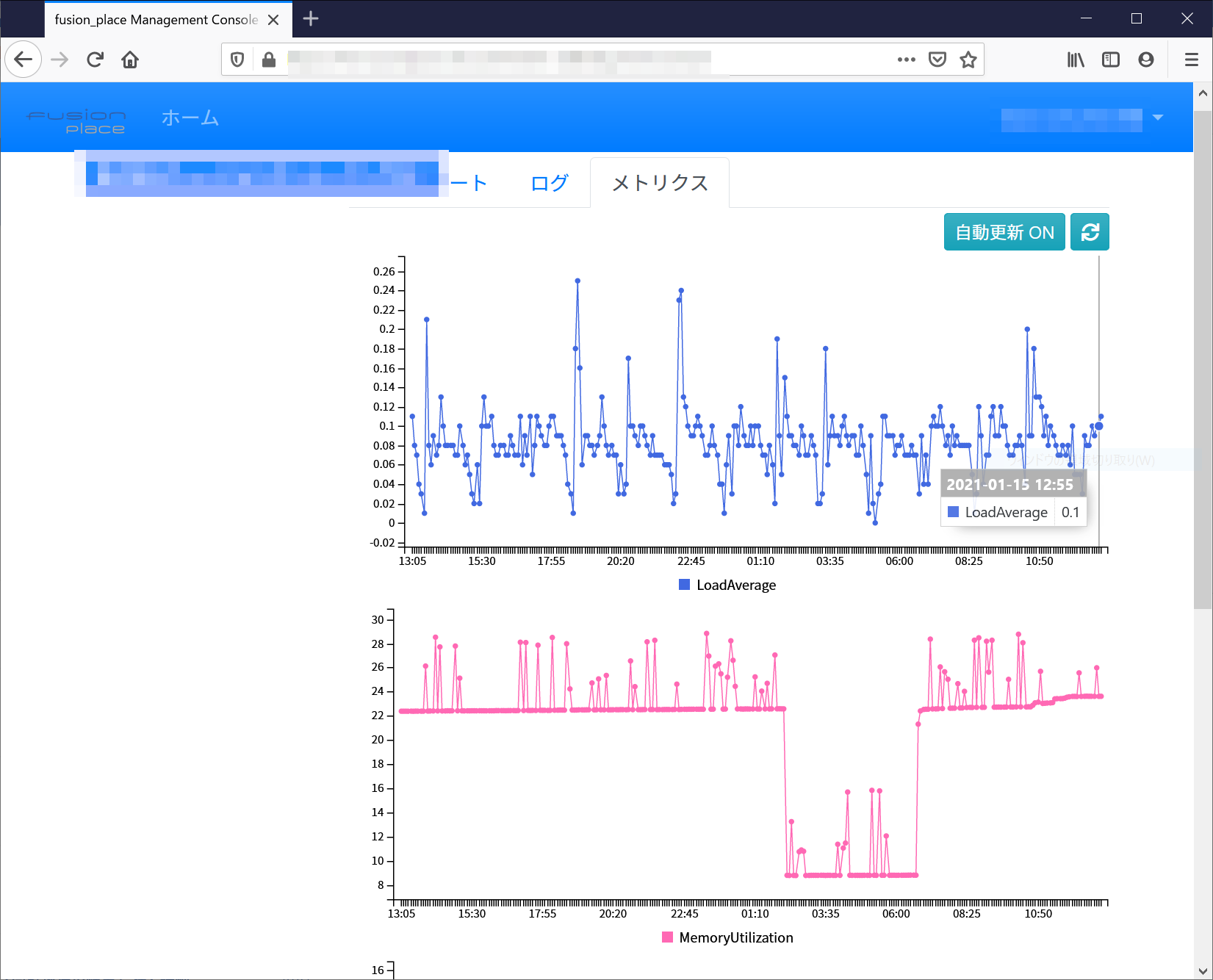Reload the page via refresh icon

click(95, 60)
